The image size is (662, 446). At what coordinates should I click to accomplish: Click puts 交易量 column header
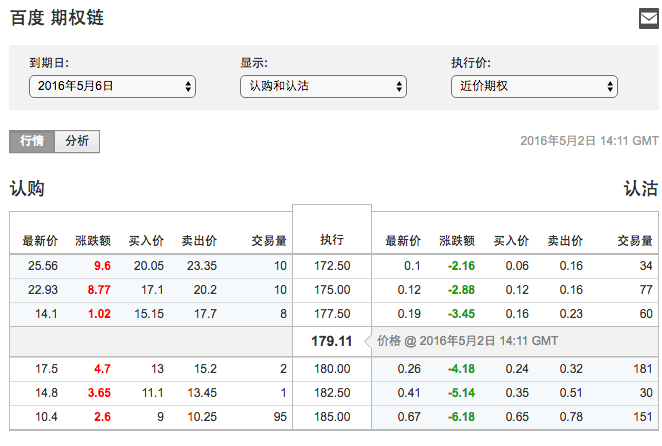pos(634,240)
